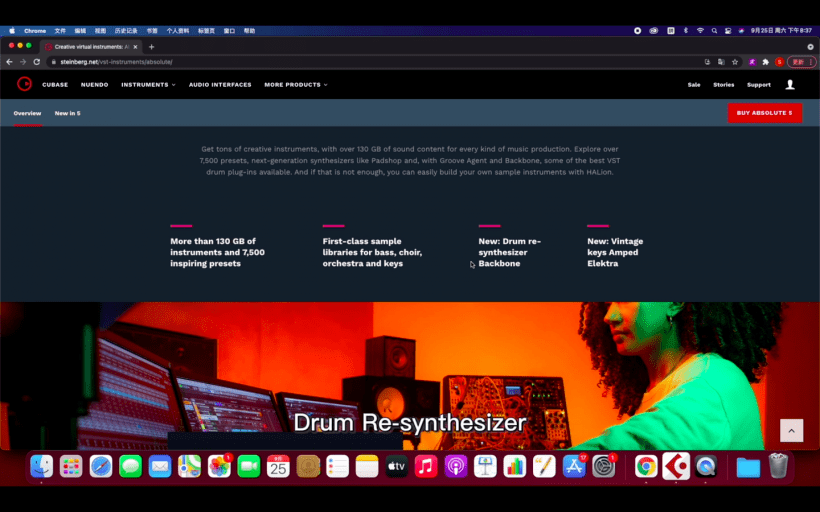820x512 pixels.
Task: Open Finder from the dock
Action: (41, 466)
